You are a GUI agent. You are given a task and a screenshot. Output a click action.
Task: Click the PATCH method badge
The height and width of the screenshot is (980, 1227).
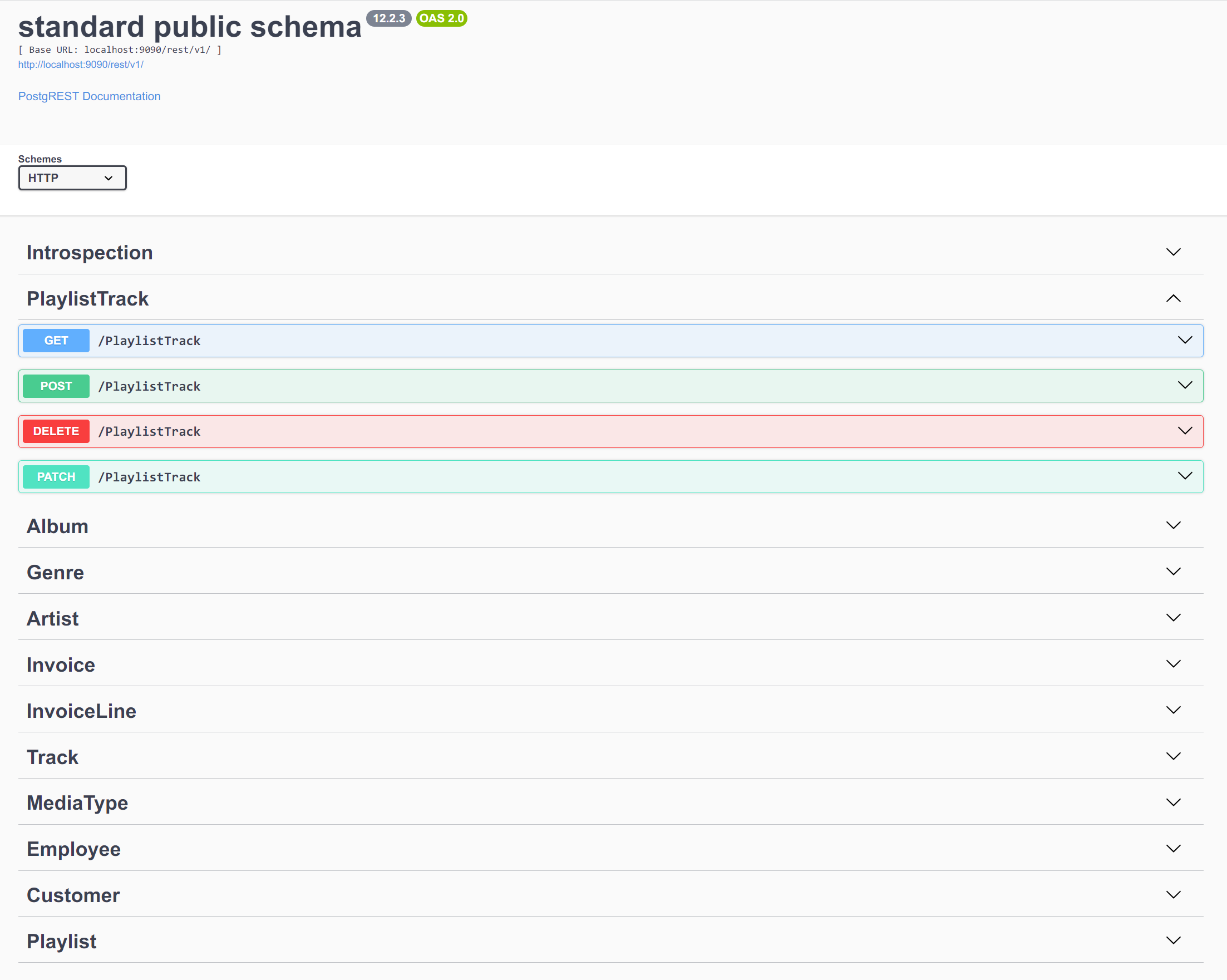[56, 476]
